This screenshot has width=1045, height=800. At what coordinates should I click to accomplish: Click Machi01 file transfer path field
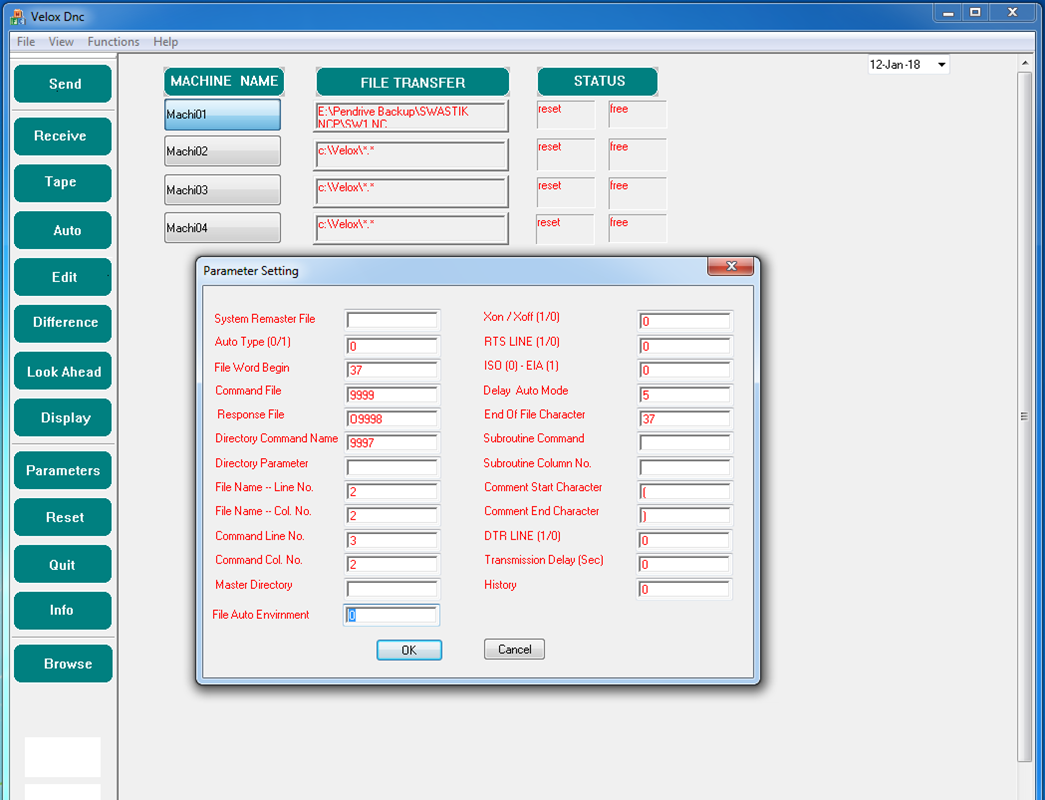point(411,116)
